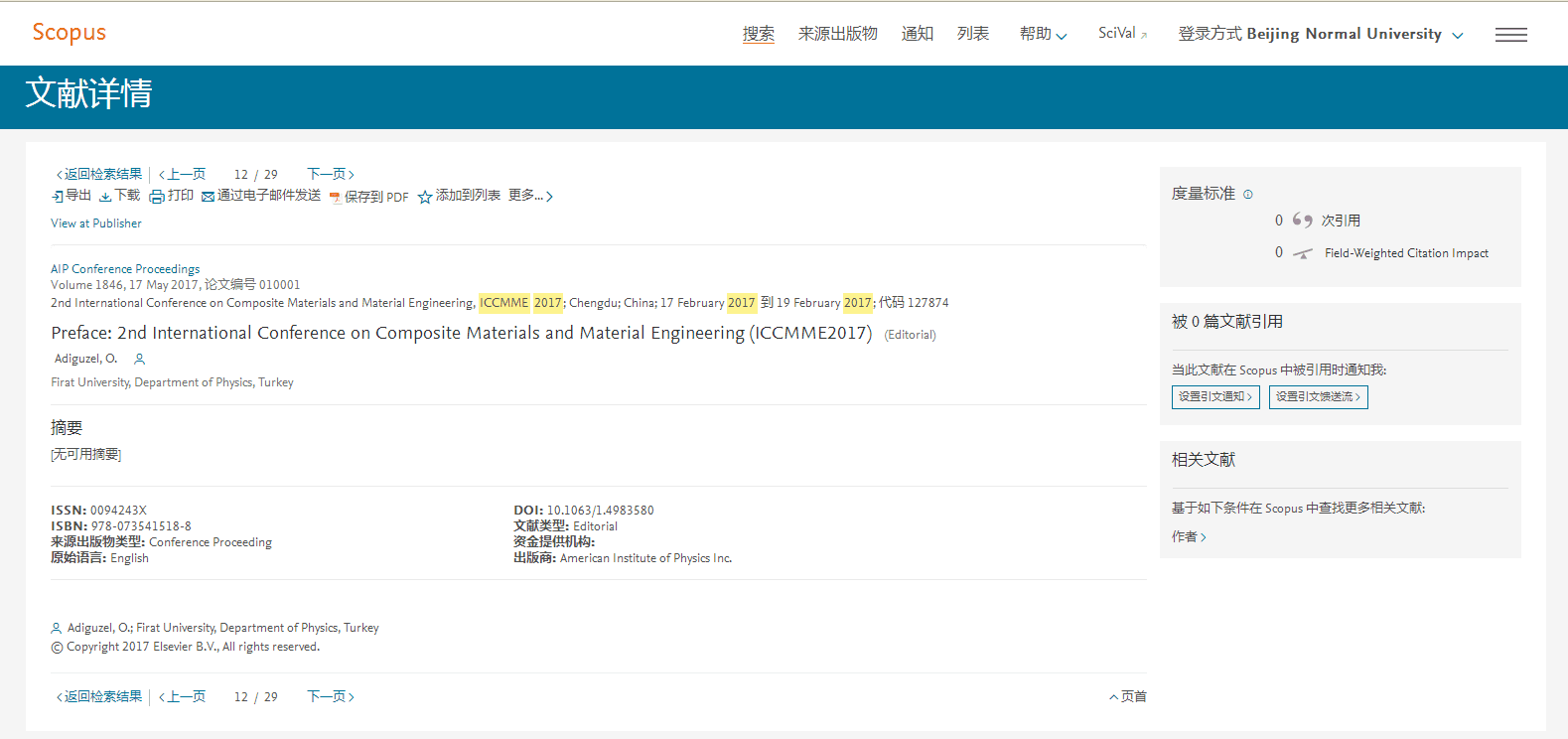The width and height of the screenshot is (1568, 739).
Task: Click the citation quote icon
Action: click(1303, 220)
